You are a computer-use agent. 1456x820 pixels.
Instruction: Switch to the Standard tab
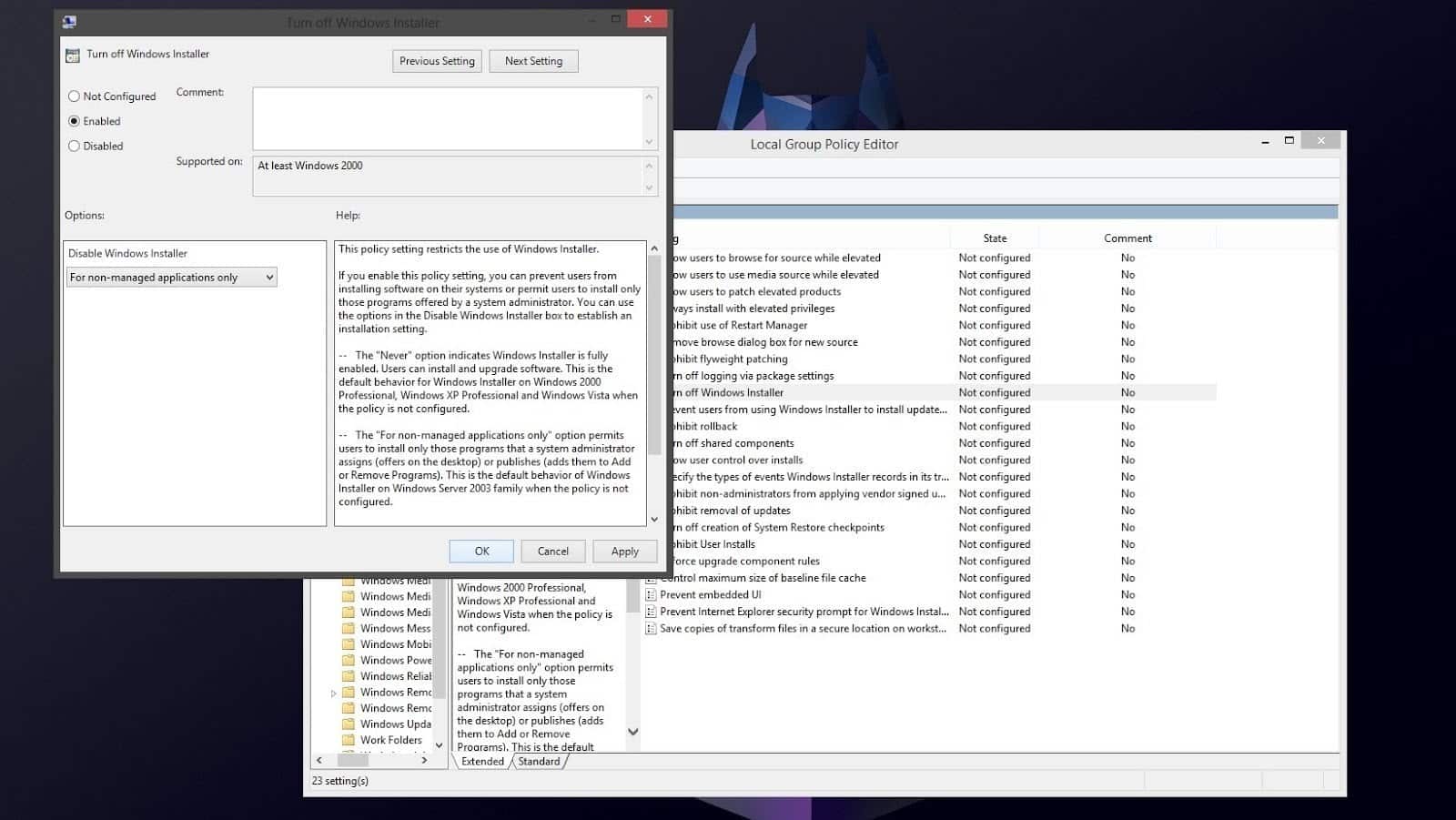[x=539, y=762]
